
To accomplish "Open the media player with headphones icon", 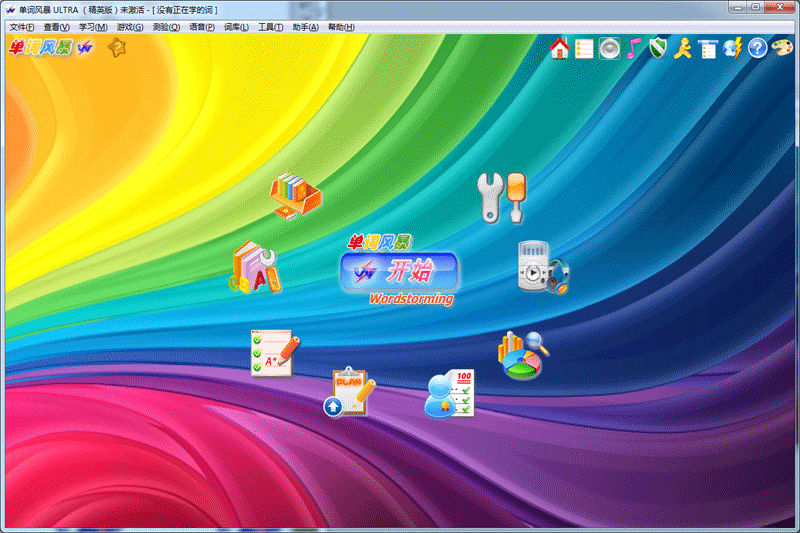I will pyautogui.click(x=543, y=267).
